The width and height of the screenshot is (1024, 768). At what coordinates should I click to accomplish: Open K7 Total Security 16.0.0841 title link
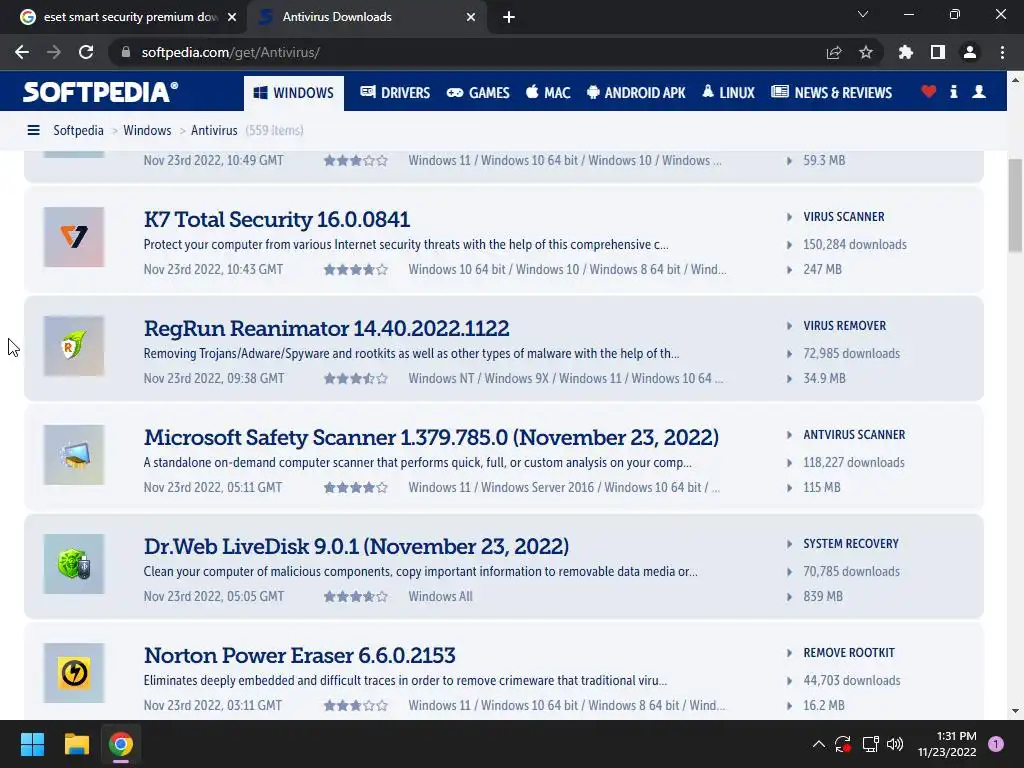coord(277,219)
